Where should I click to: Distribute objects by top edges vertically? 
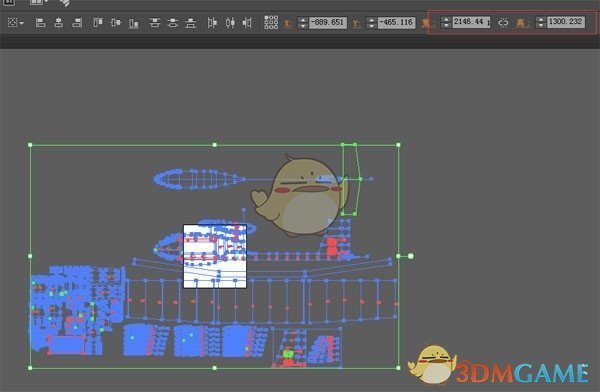[155, 23]
